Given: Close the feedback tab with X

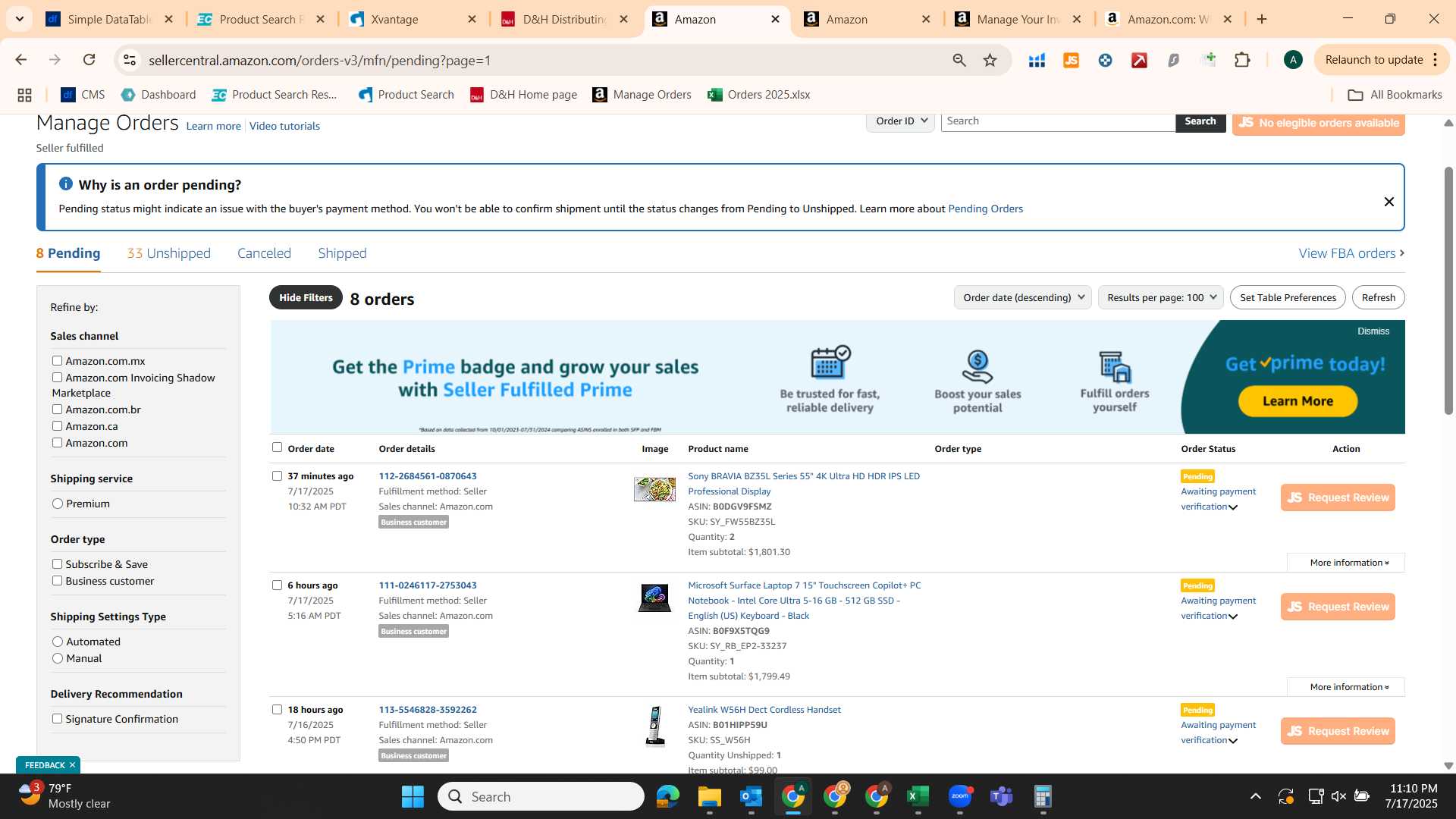Looking at the screenshot, I should (x=72, y=765).
